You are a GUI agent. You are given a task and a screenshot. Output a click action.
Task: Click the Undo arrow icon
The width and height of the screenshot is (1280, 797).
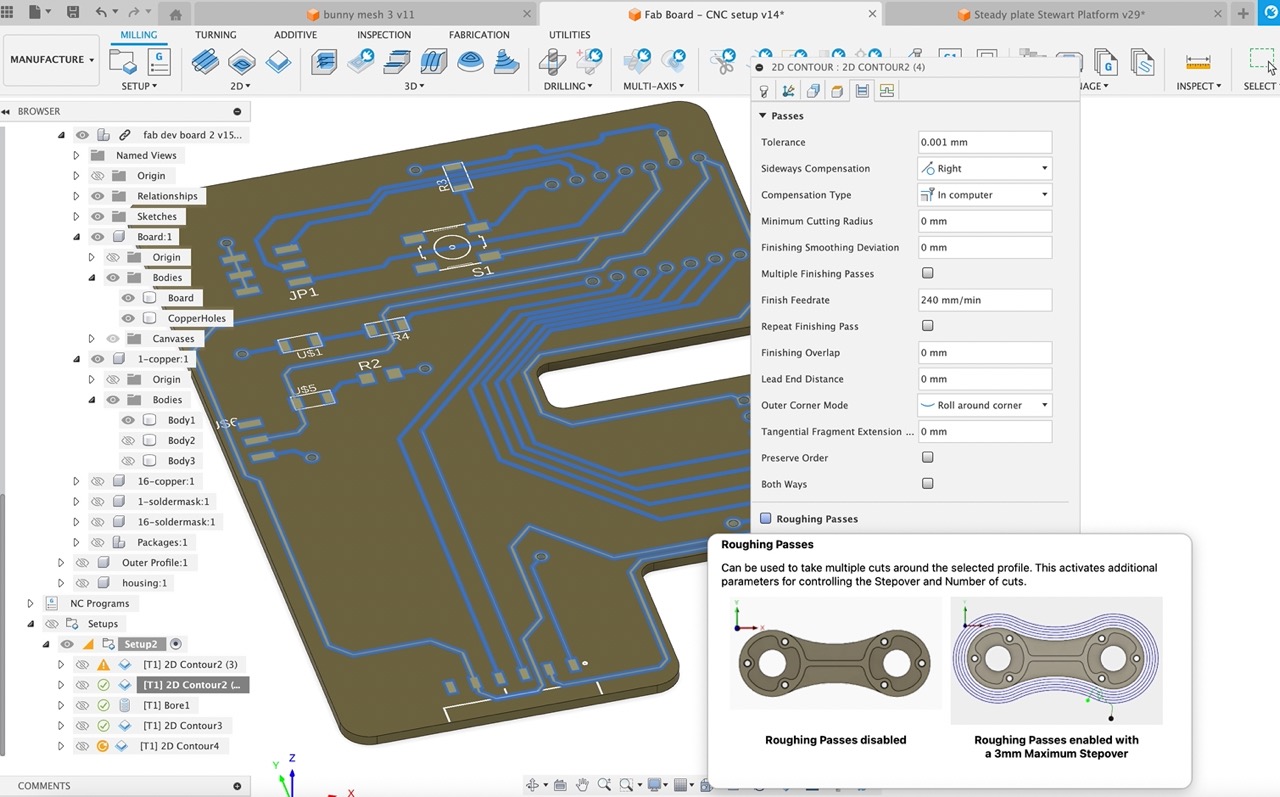coord(101,13)
